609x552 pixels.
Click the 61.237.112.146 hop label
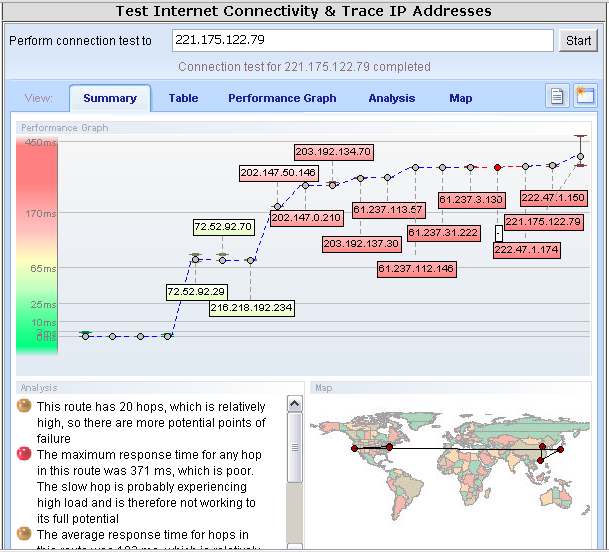click(x=416, y=268)
